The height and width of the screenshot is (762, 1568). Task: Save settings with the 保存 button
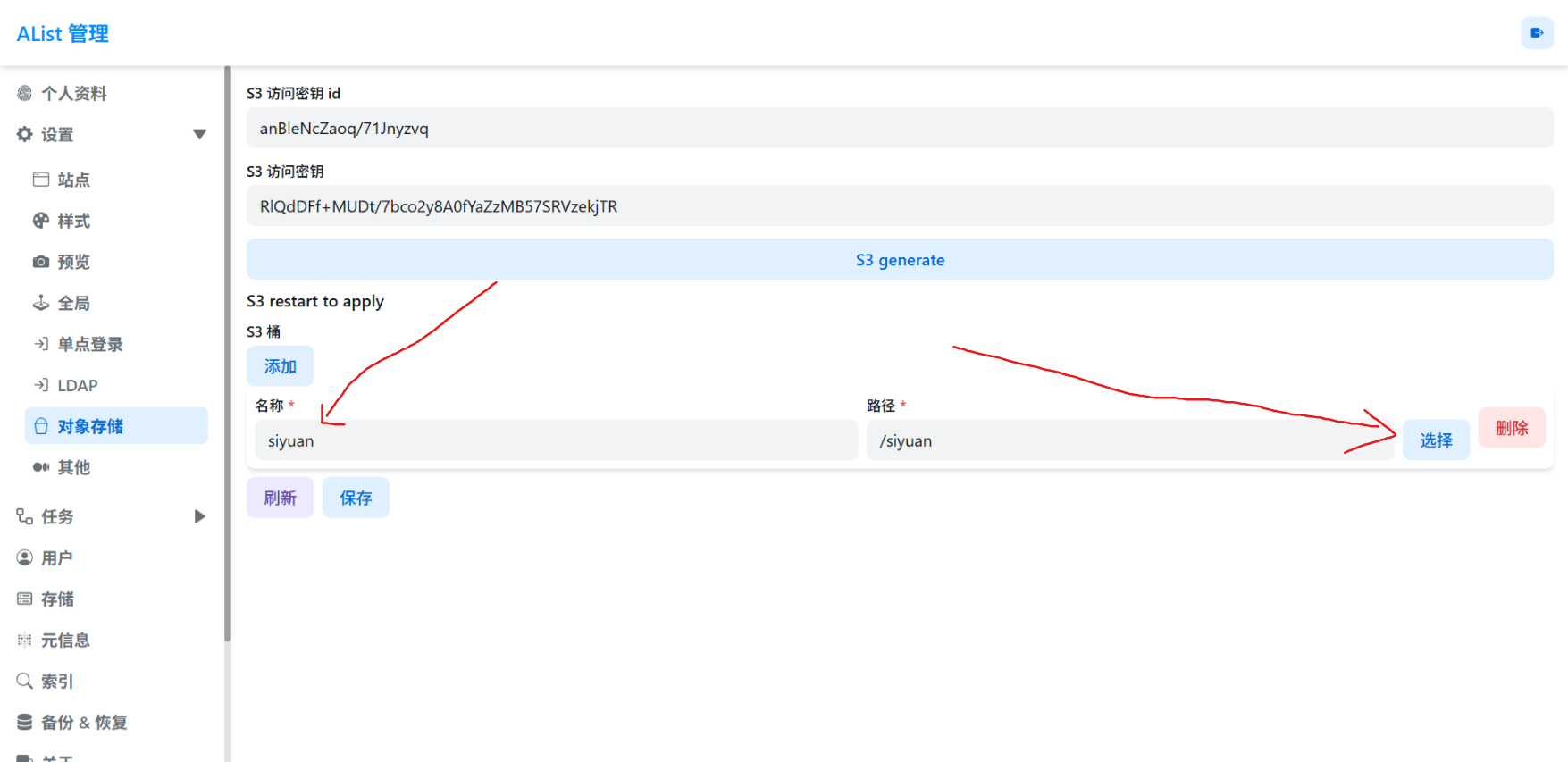pyautogui.click(x=356, y=498)
